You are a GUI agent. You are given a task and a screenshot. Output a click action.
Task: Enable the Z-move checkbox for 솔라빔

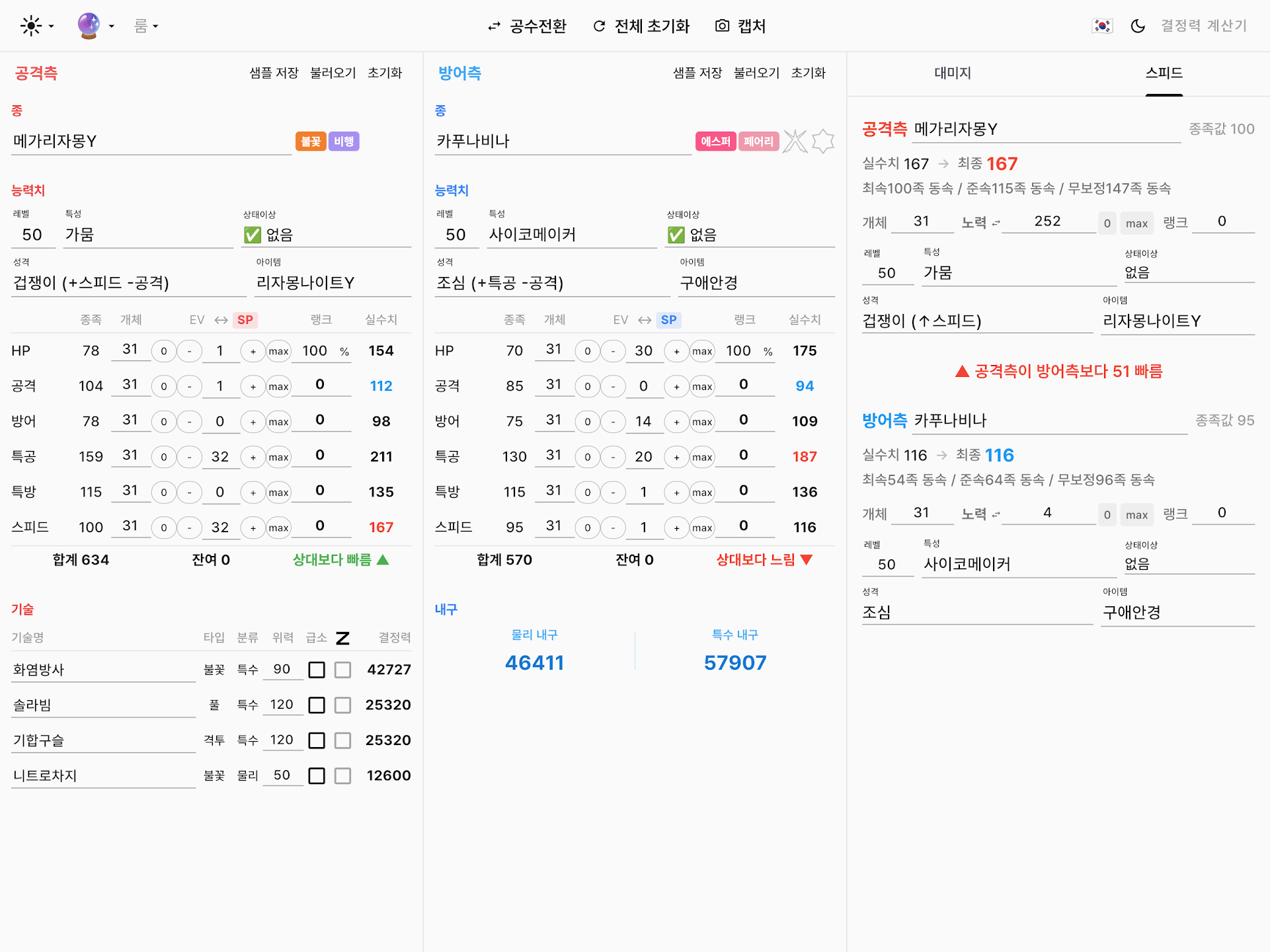[342, 705]
